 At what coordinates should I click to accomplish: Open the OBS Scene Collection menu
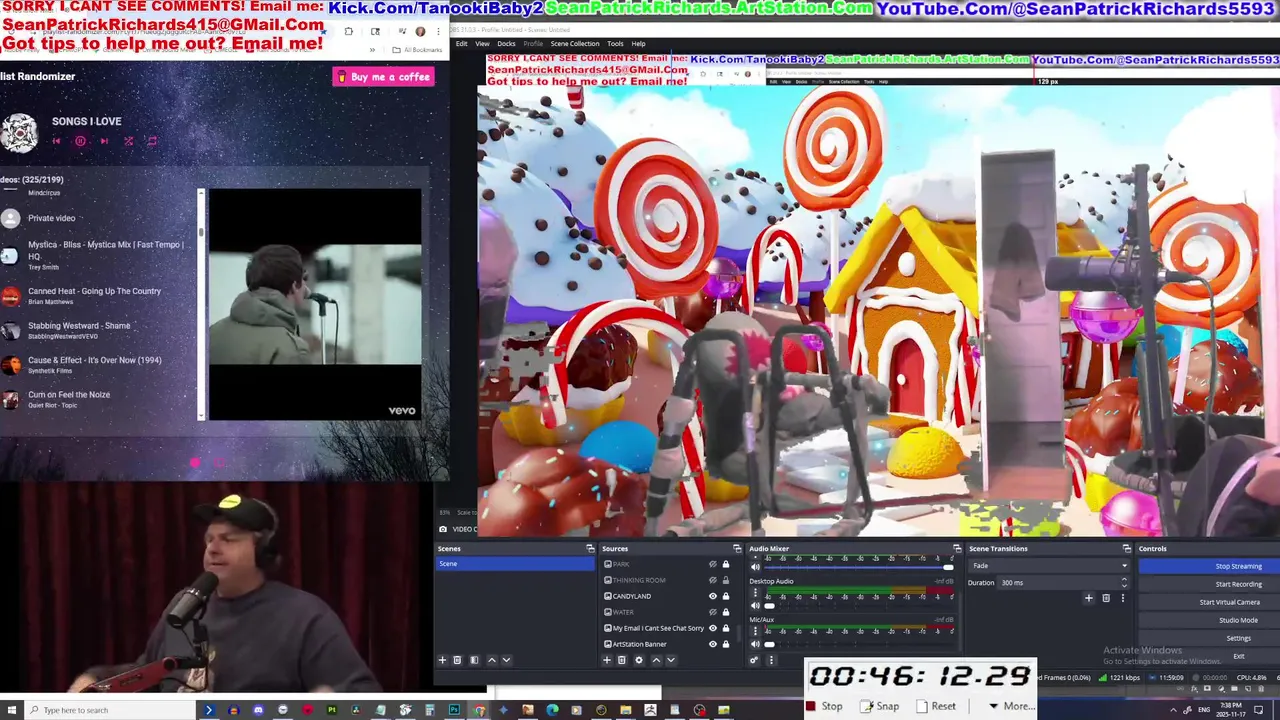575,44
